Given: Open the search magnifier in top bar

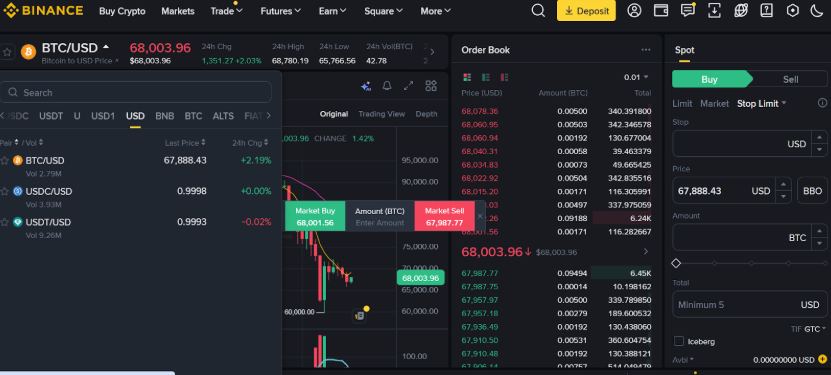Looking at the screenshot, I should [538, 11].
